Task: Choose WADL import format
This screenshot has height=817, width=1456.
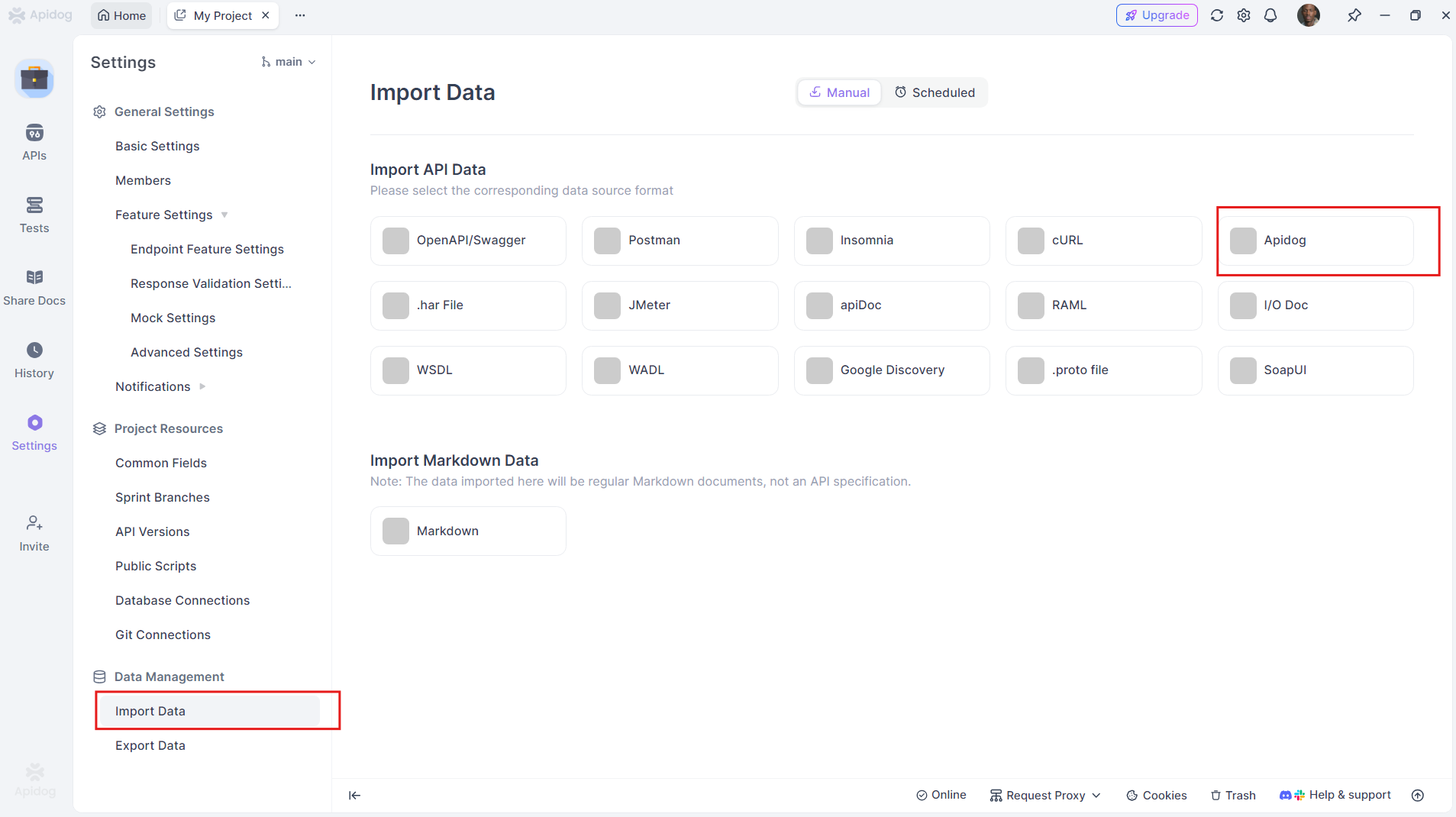Action: 680,370
